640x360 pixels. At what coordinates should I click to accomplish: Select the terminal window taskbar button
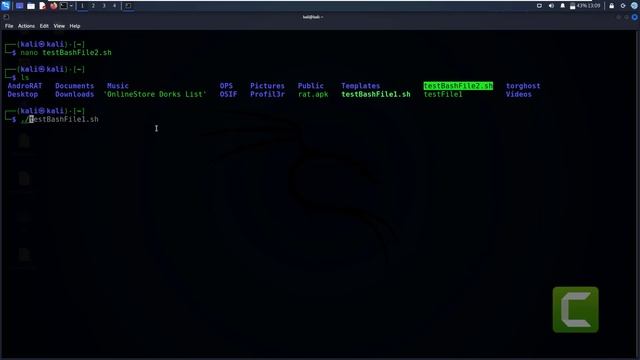[x=128, y=6]
